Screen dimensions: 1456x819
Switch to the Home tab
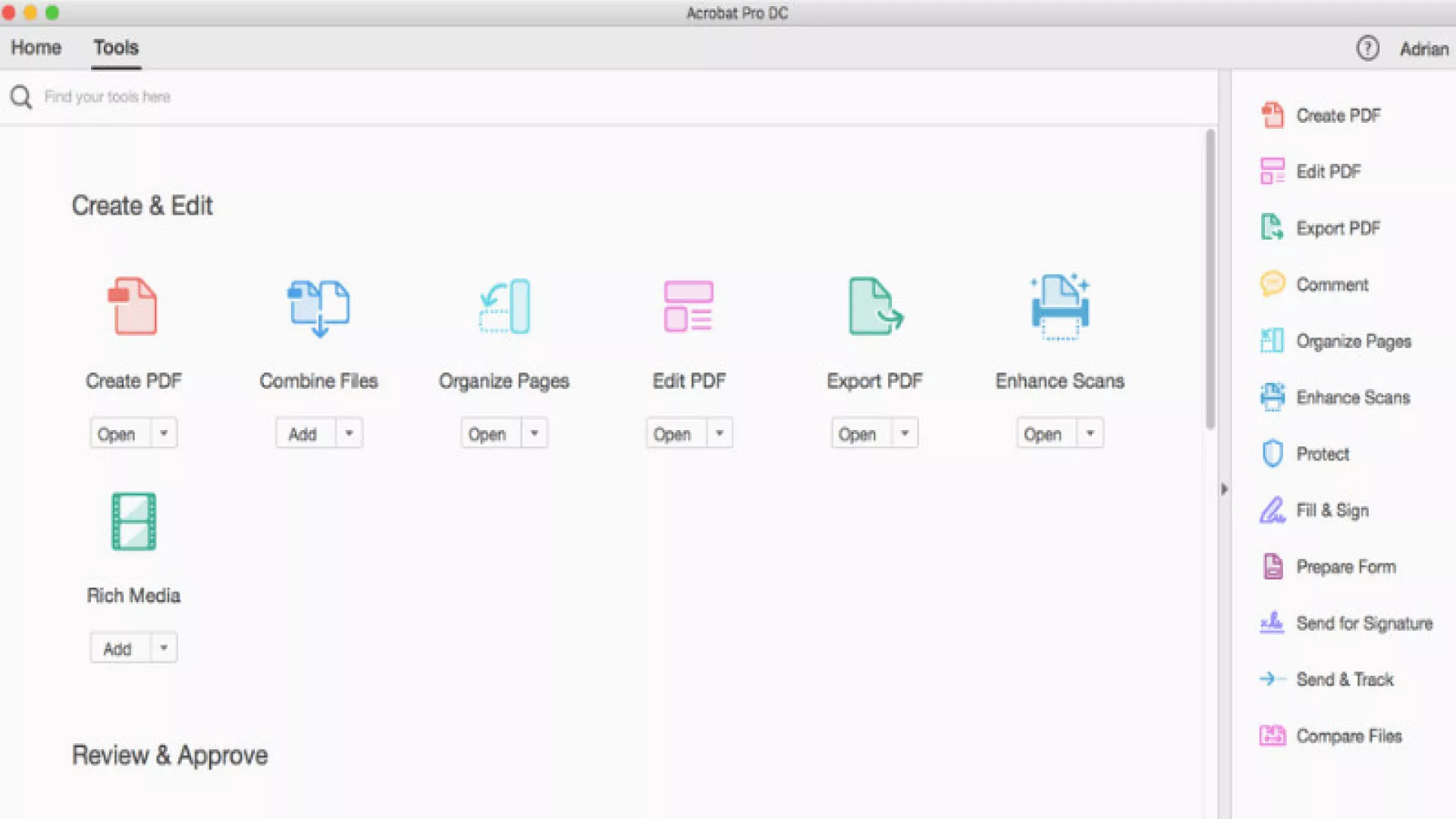pyautogui.click(x=36, y=48)
